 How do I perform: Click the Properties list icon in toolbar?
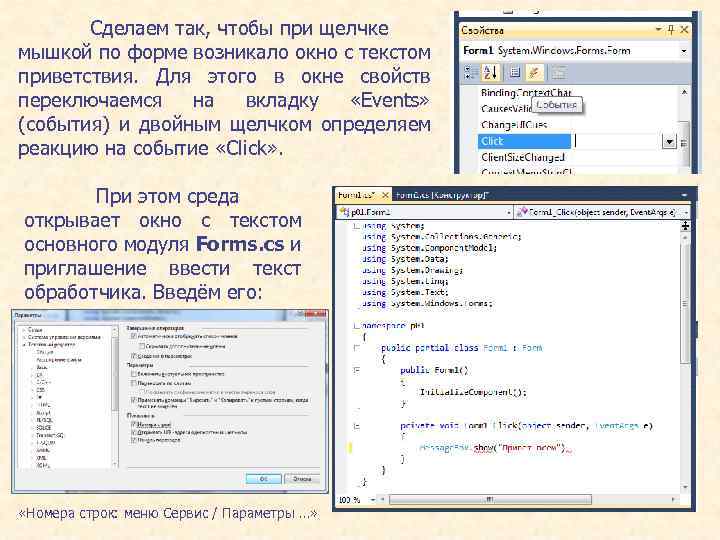tap(515, 72)
